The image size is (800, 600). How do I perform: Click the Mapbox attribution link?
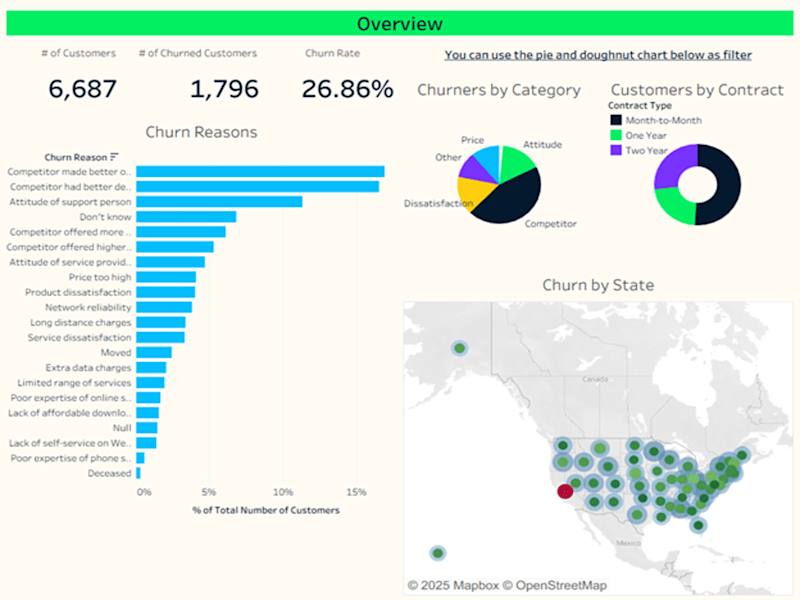click(453, 585)
